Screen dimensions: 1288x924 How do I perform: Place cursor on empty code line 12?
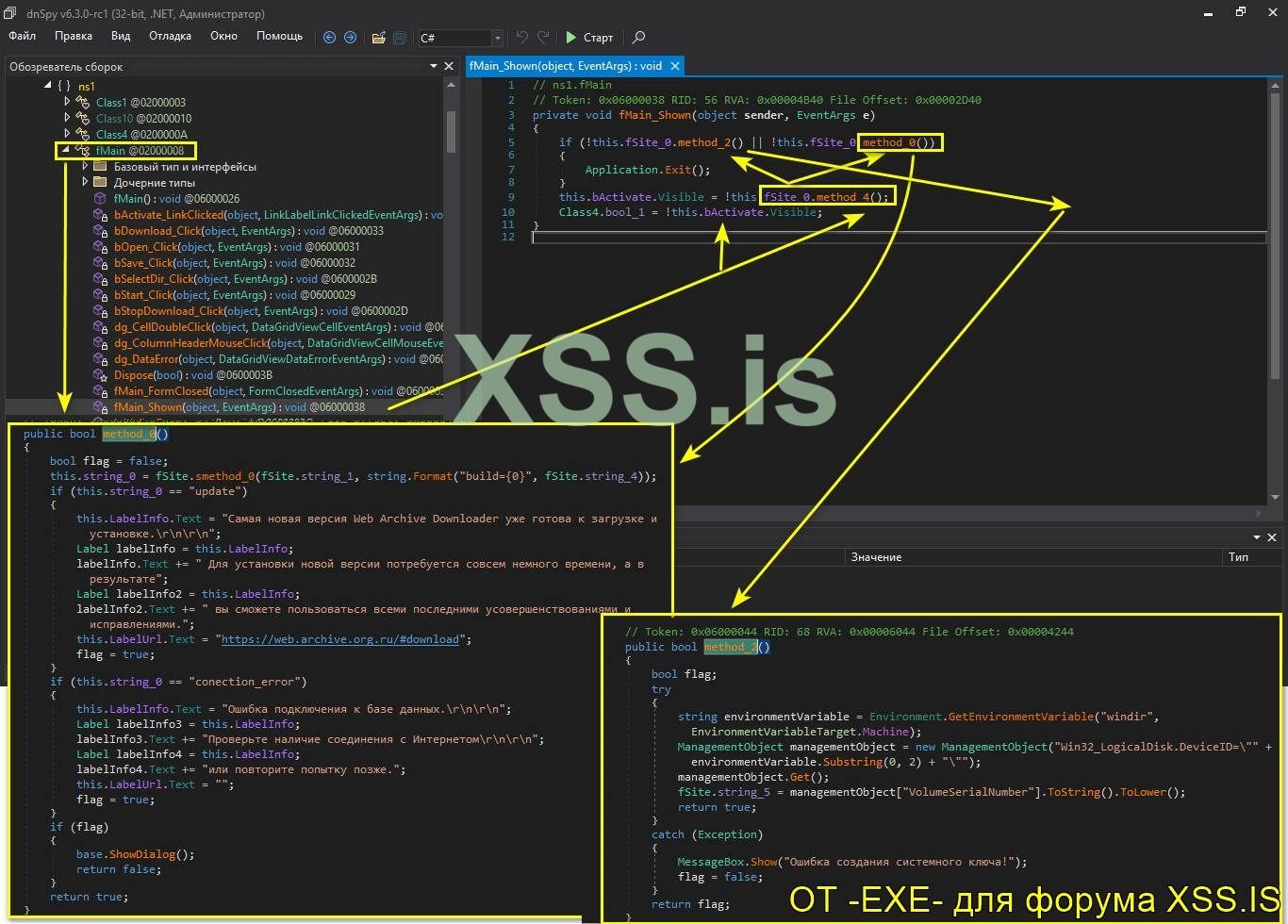click(900, 238)
